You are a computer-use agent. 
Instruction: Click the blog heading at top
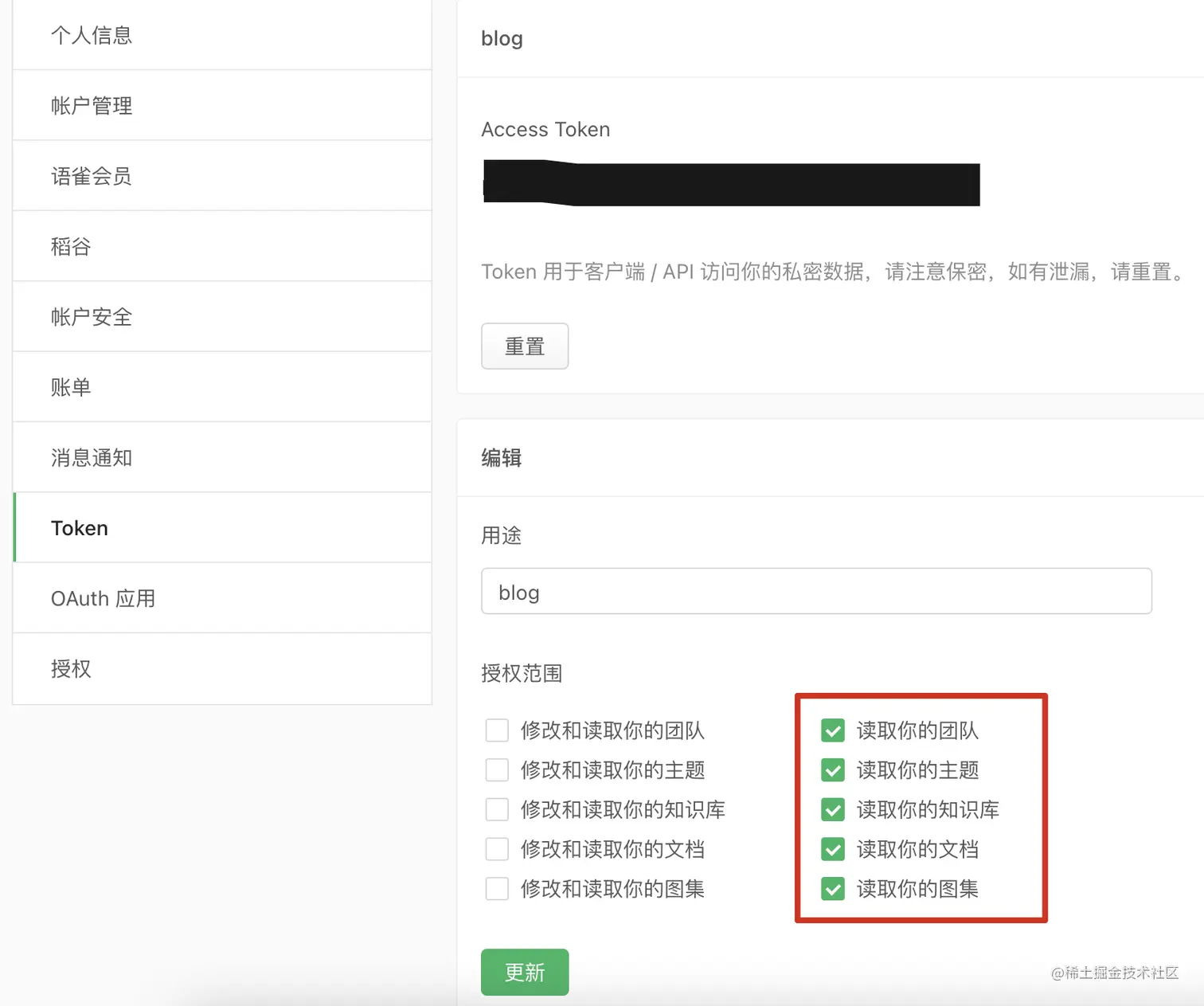tap(502, 38)
